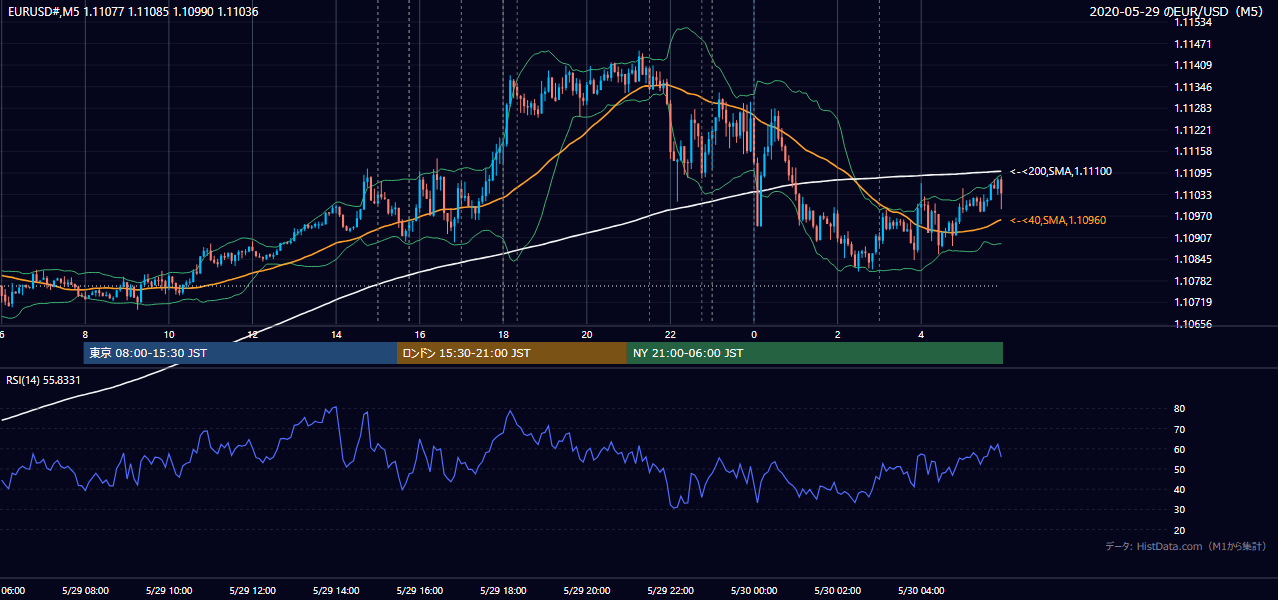Viewport: 1278px width, 600px height.
Task: Click RSI scale value 80
Action: point(1180,409)
